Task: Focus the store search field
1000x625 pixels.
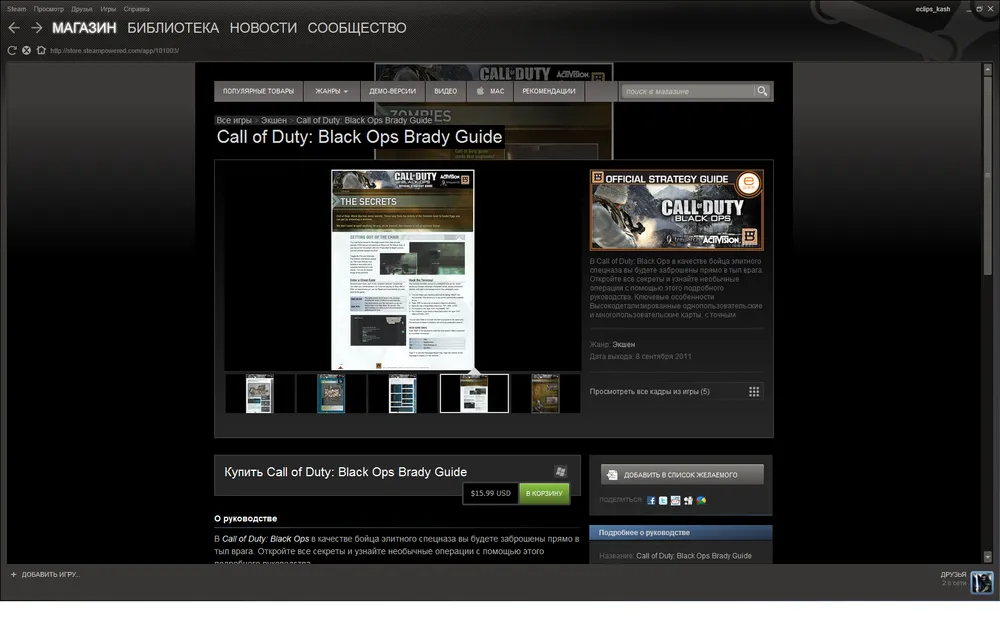Action: [x=685, y=91]
